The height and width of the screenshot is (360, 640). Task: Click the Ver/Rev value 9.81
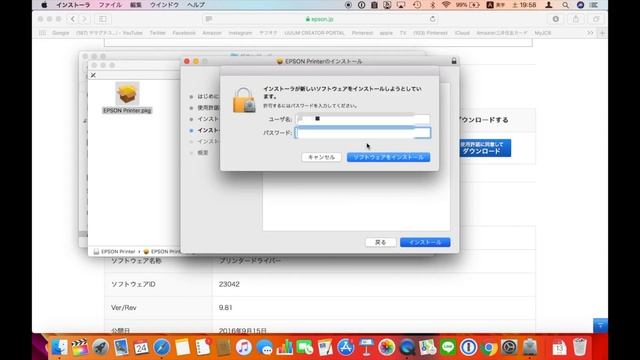(x=225, y=307)
